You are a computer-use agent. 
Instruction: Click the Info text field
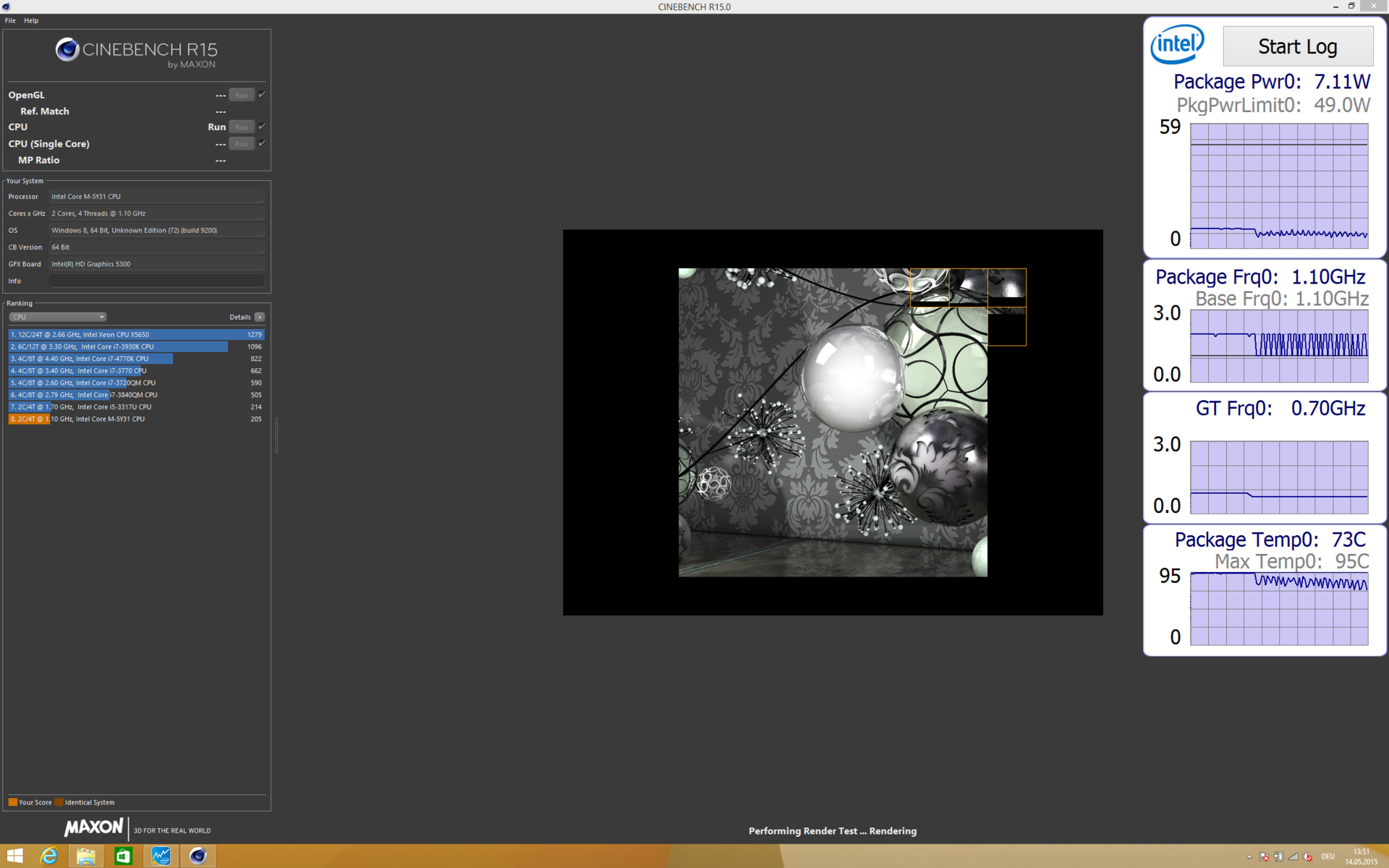coord(156,281)
